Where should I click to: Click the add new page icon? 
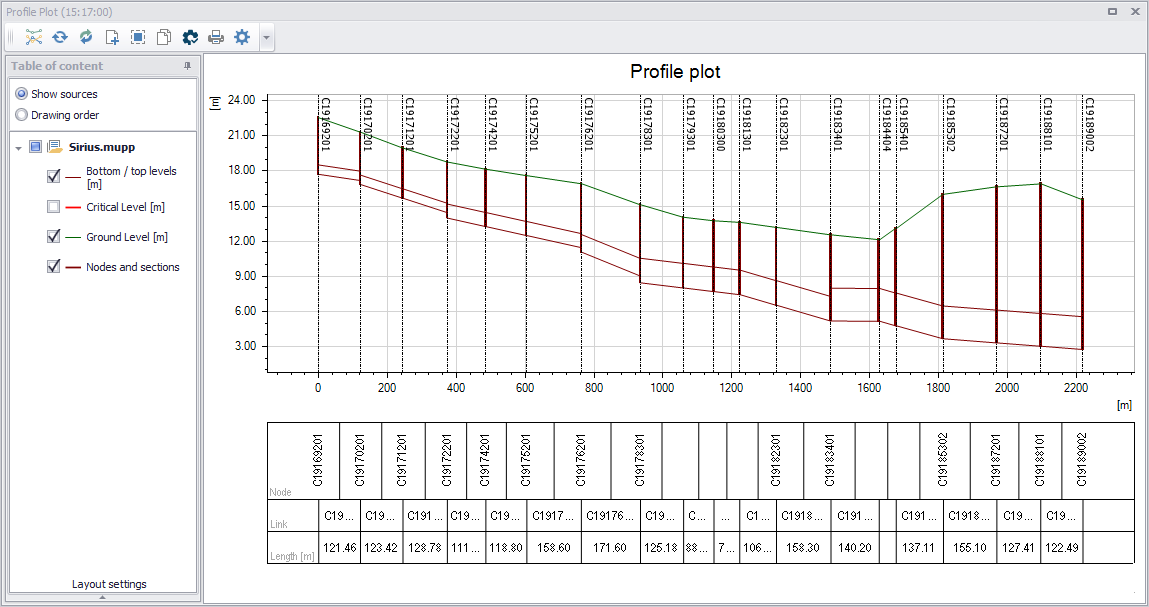112,37
